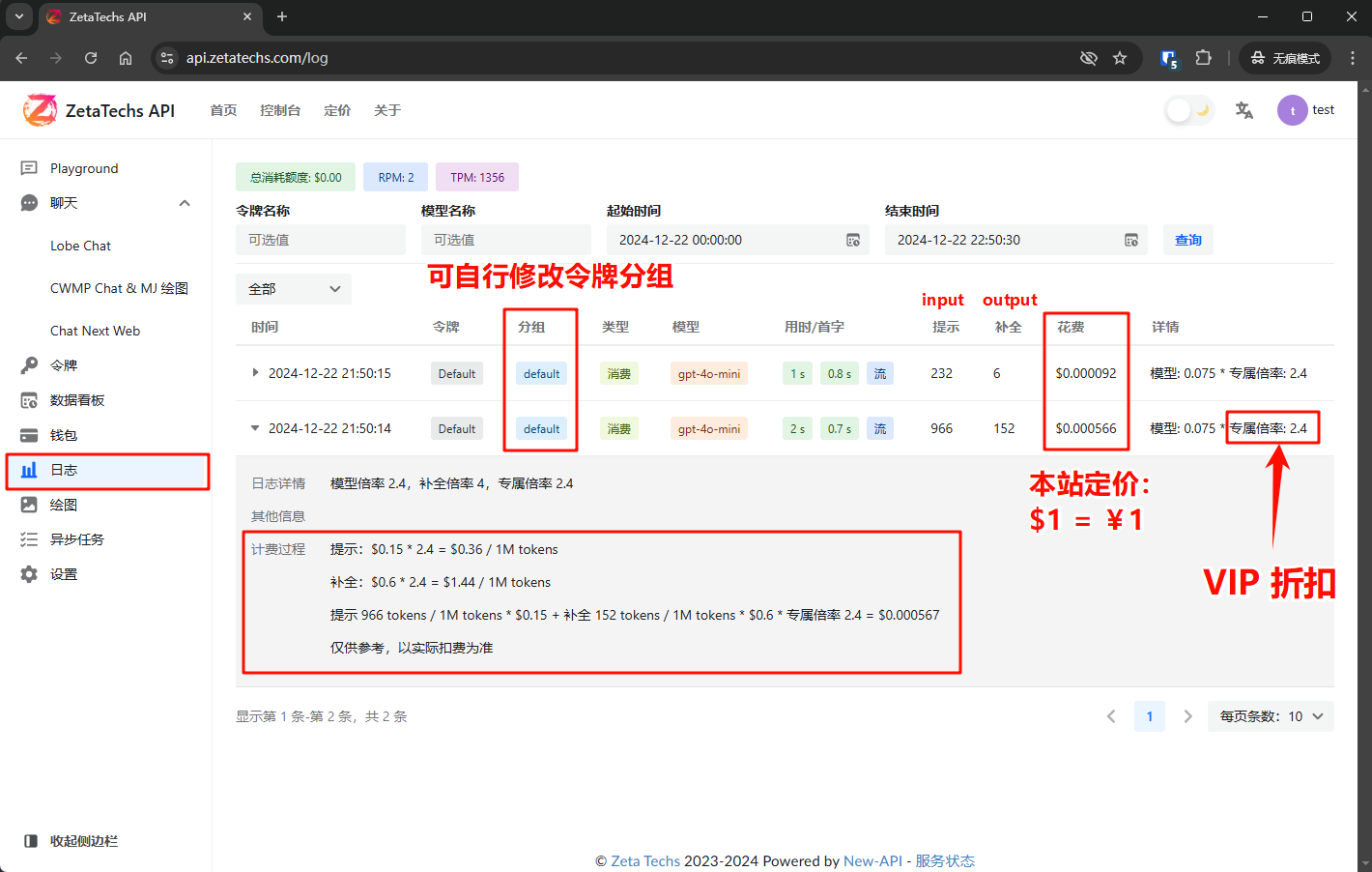Open 控制台 in the top navigation
This screenshot has width=1372, height=872.
[x=280, y=110]
